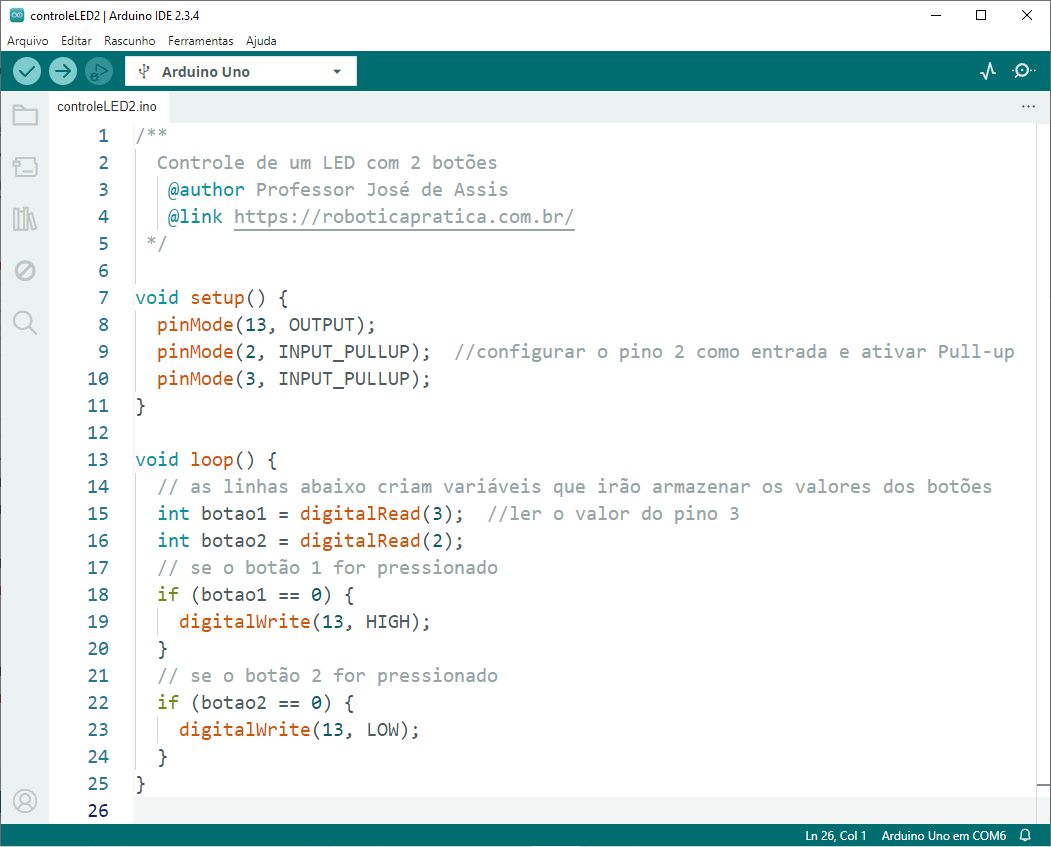
Task: Open the Ferramentas menu
Action: (200, 41)
